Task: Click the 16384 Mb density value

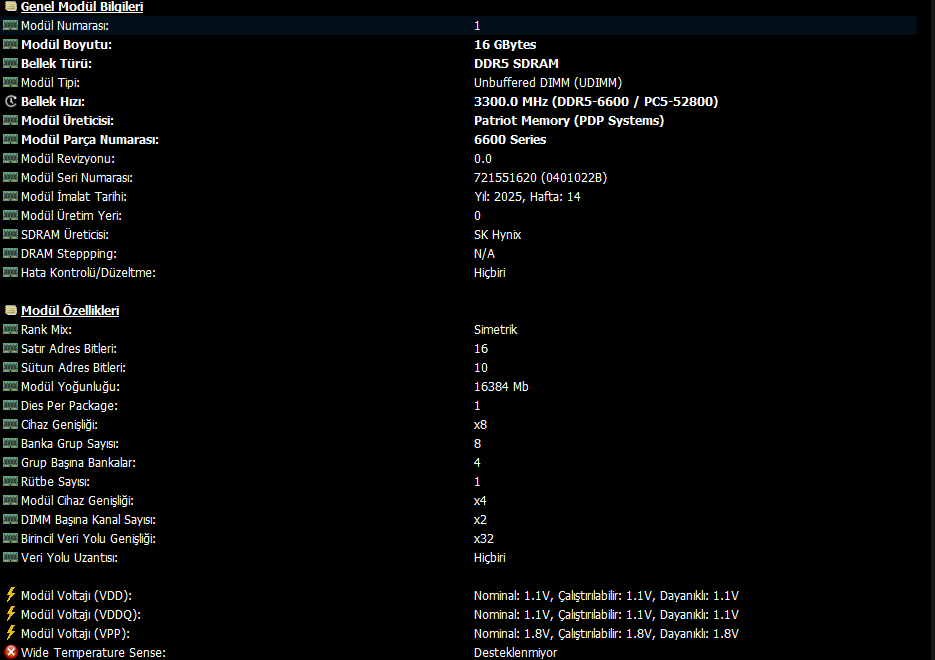Action: pos(501,387)
